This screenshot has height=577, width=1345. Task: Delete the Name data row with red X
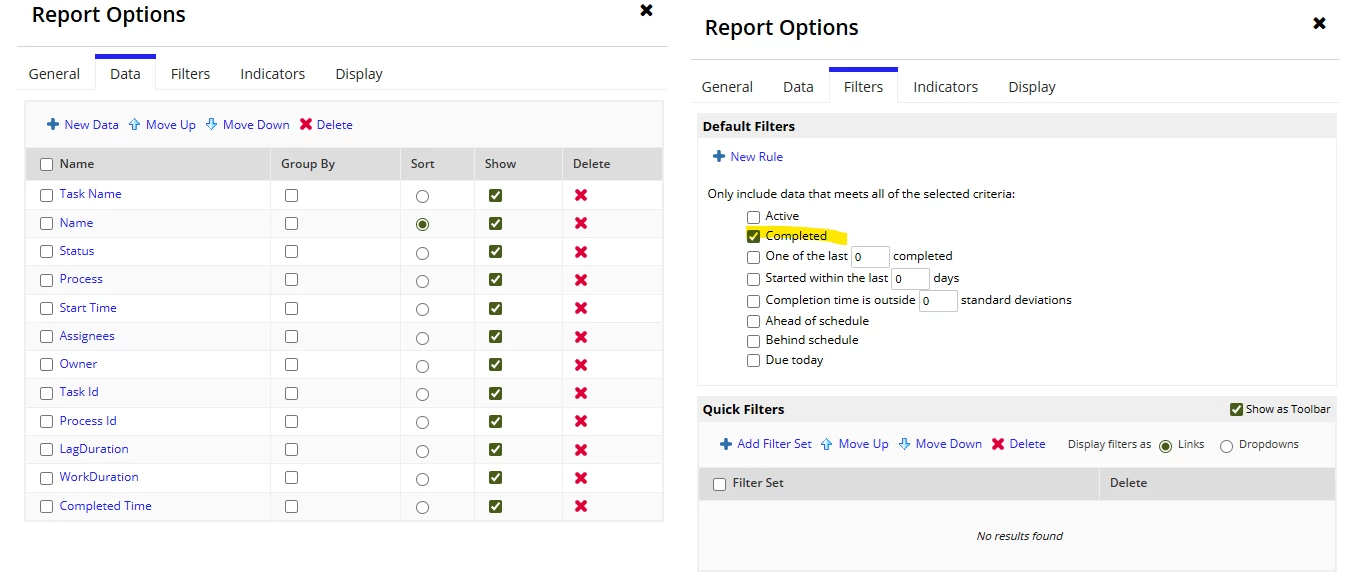coord(580,223)
